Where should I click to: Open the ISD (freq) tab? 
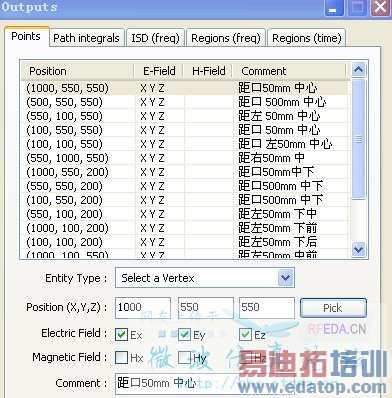tap(155, 38)
